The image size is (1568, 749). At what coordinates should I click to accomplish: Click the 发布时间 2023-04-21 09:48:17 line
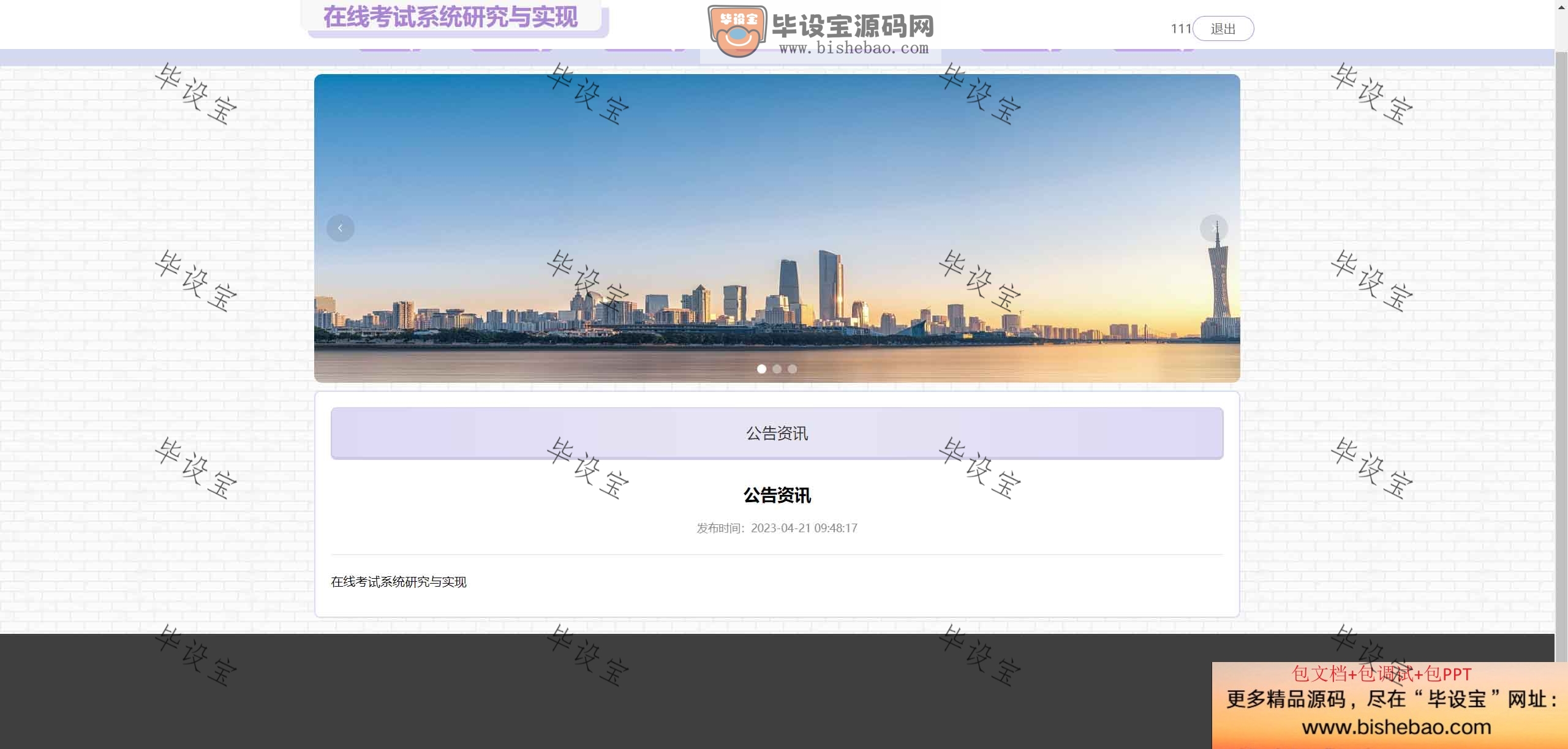[x=777, y=528]
